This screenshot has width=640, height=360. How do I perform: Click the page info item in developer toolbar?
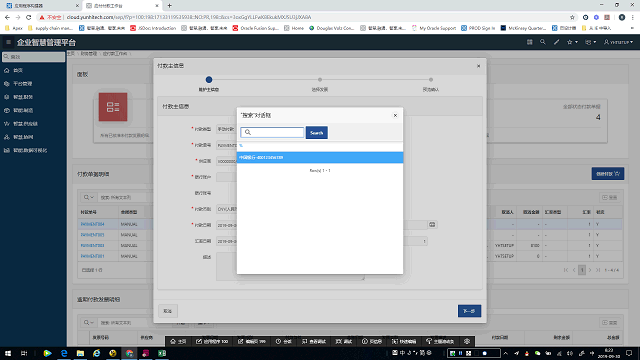372,341
